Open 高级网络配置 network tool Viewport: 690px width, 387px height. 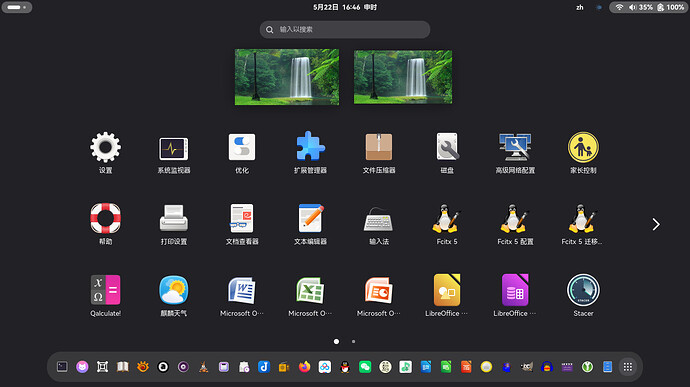[515, 152]
